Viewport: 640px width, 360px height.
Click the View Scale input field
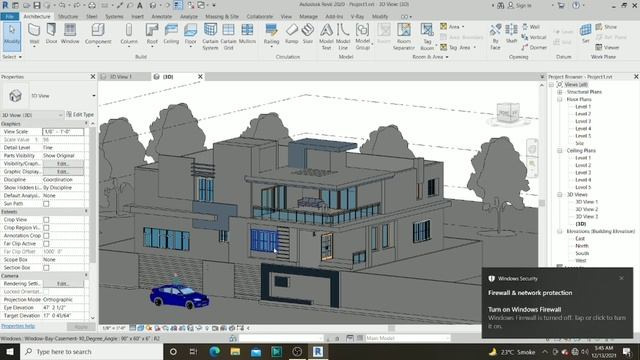63,131
